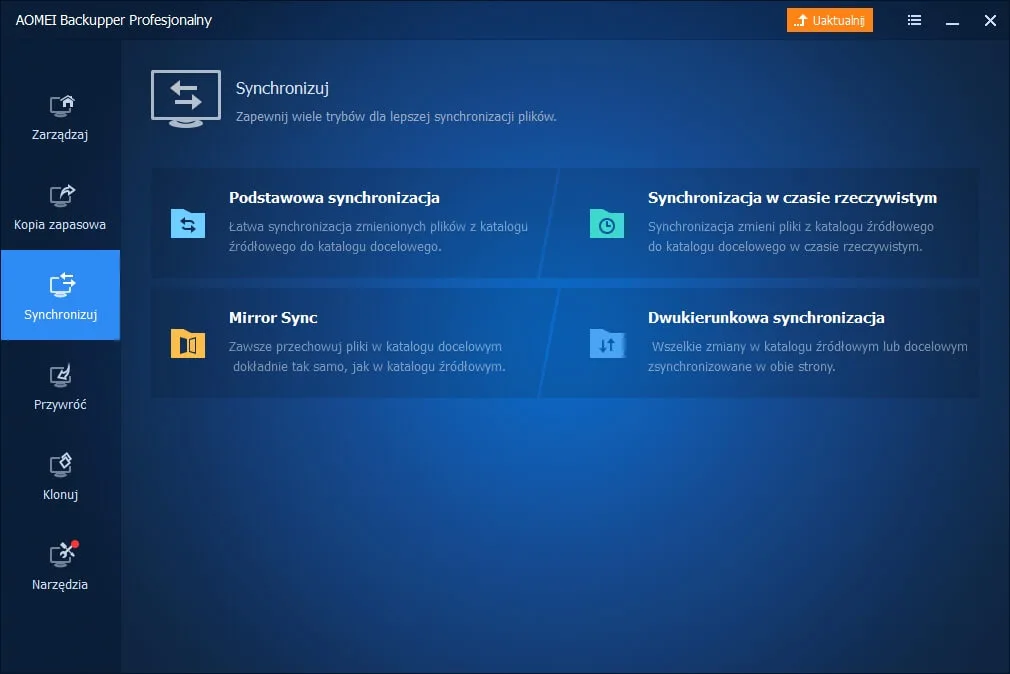This screenshot has height=674, width=1010.
Task: Click the Narzędzia tools icon with red dot
Action: 61,555
